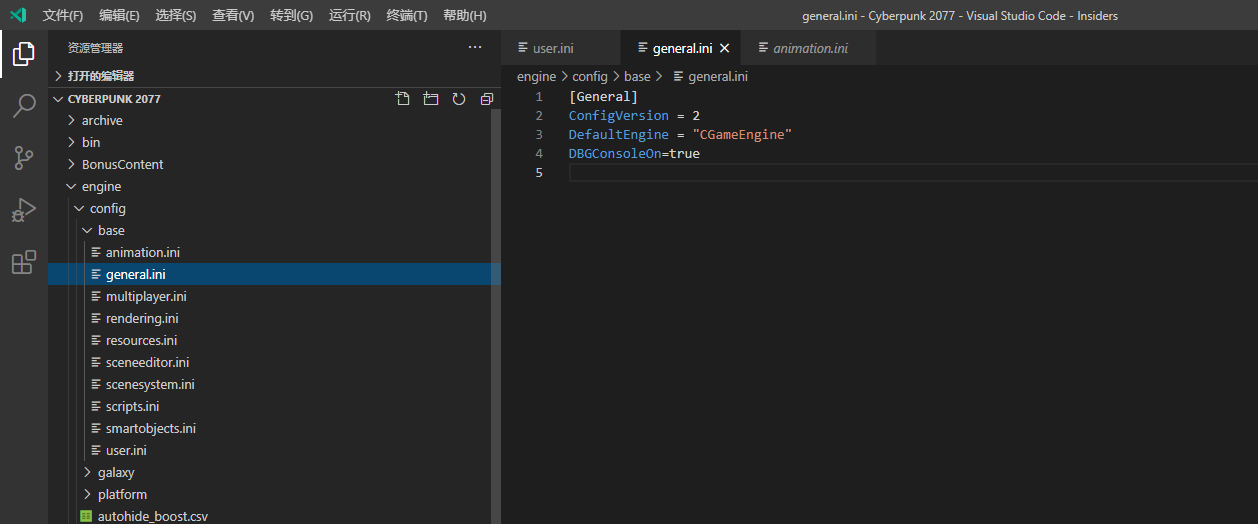Open the Search view in activity bar
The image size is (1258, 524).
pos(24,106)
